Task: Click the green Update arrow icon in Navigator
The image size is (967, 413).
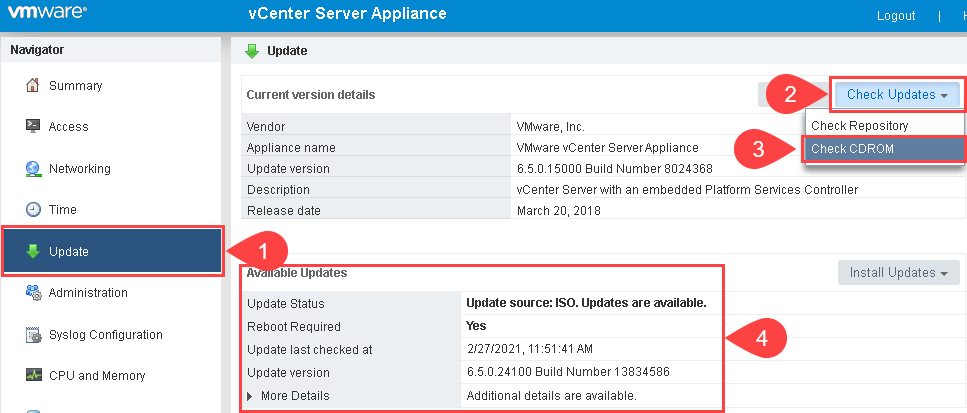Action: [x=33, y=251]
